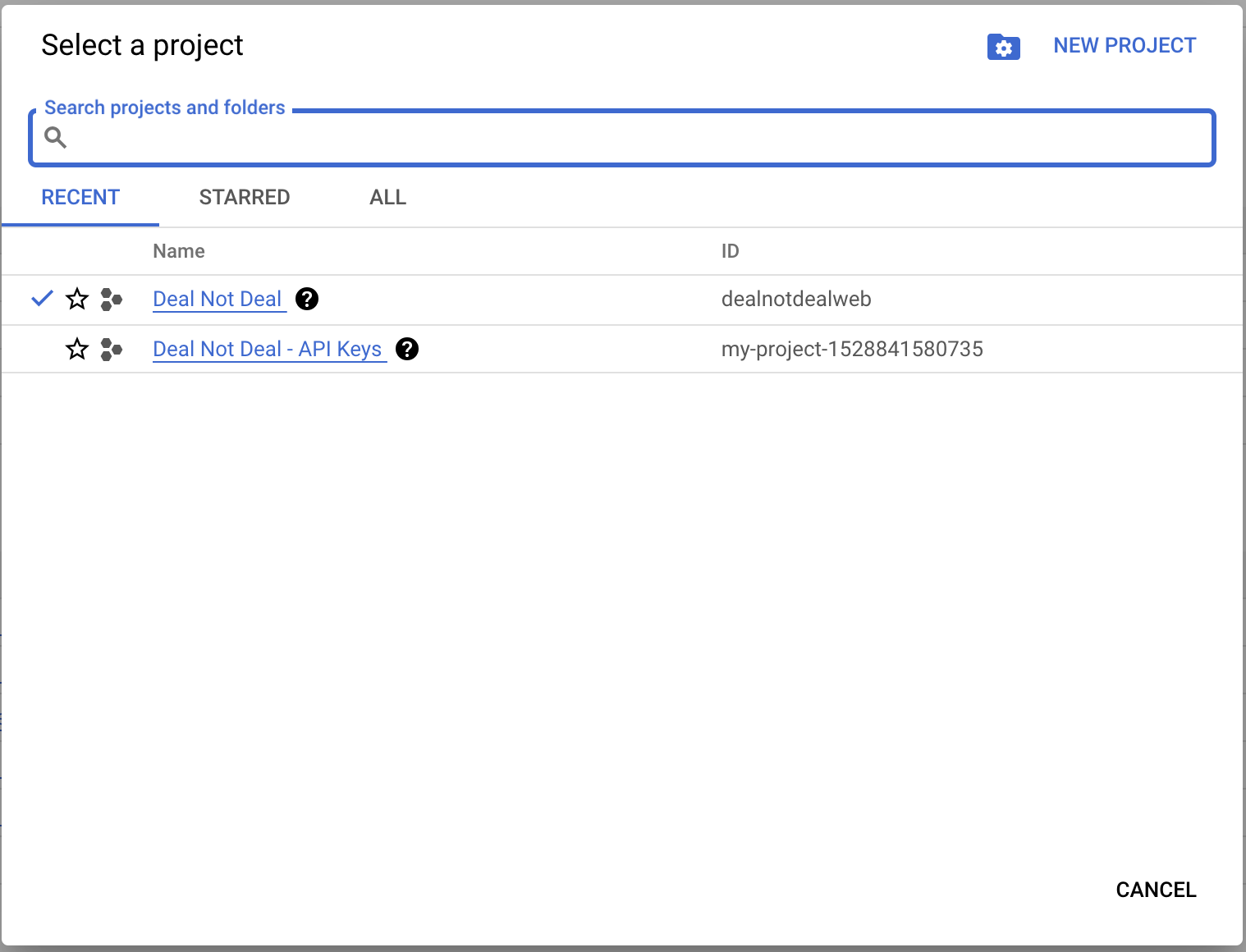
Task: Star the Deal Not Deal project
Action: 77,299
